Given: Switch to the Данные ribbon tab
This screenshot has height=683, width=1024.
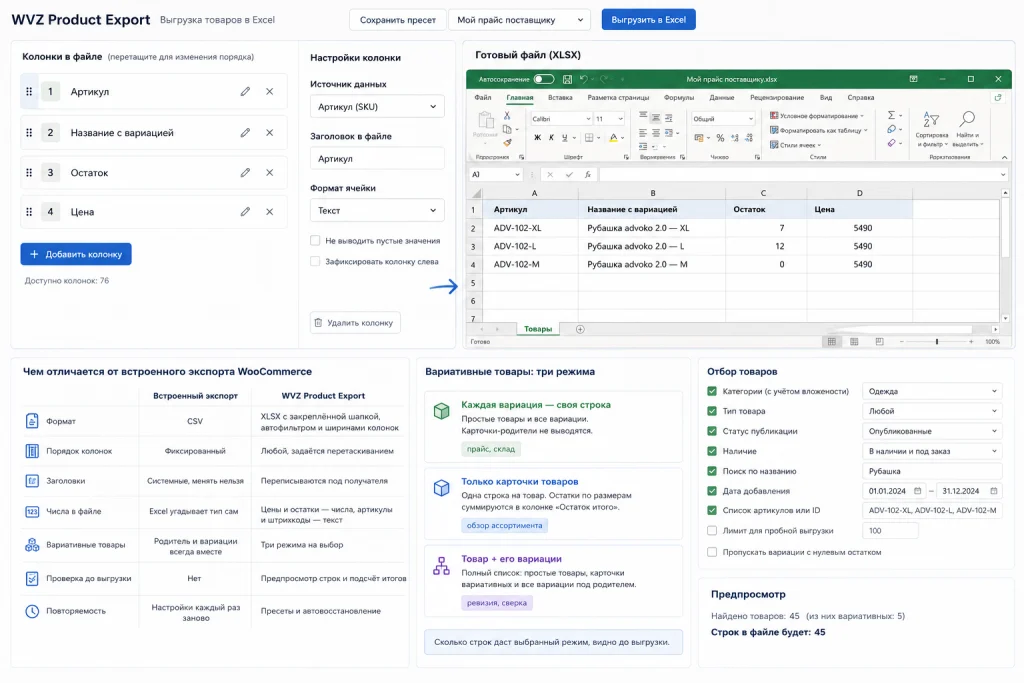Looking at the screenshot, I should tap(722, 97).
